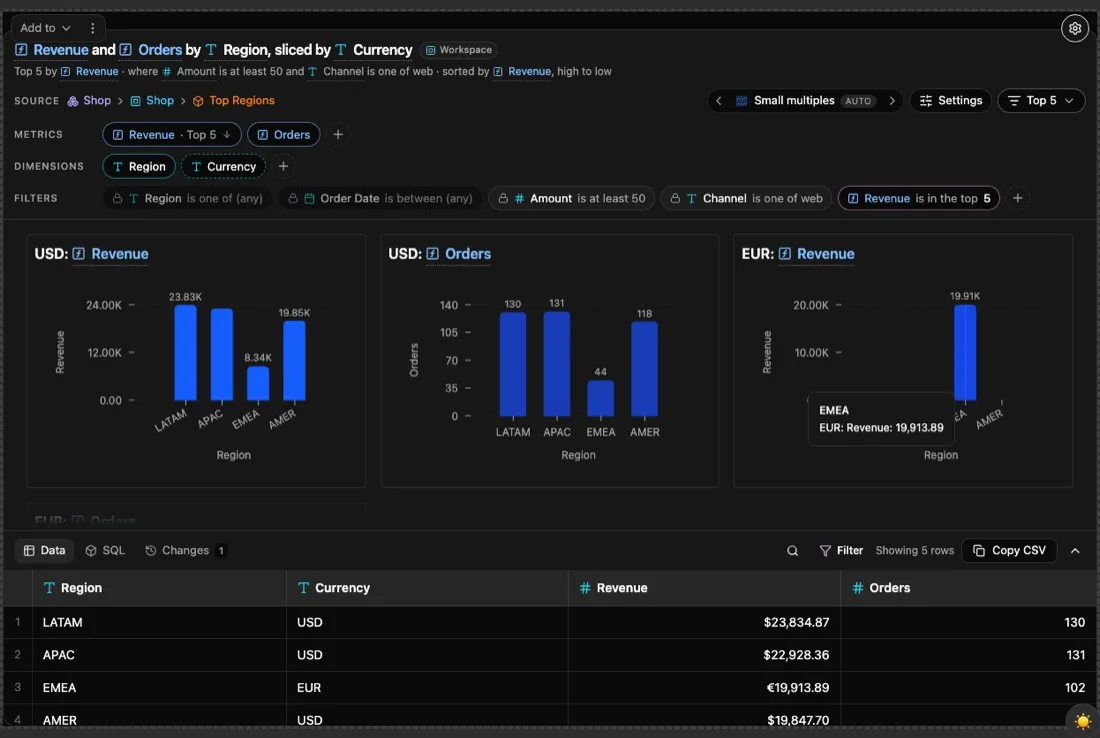Toggle light theme with sun icon
This screenshot has width=1100, height=738.
(x=1082, y=720)
